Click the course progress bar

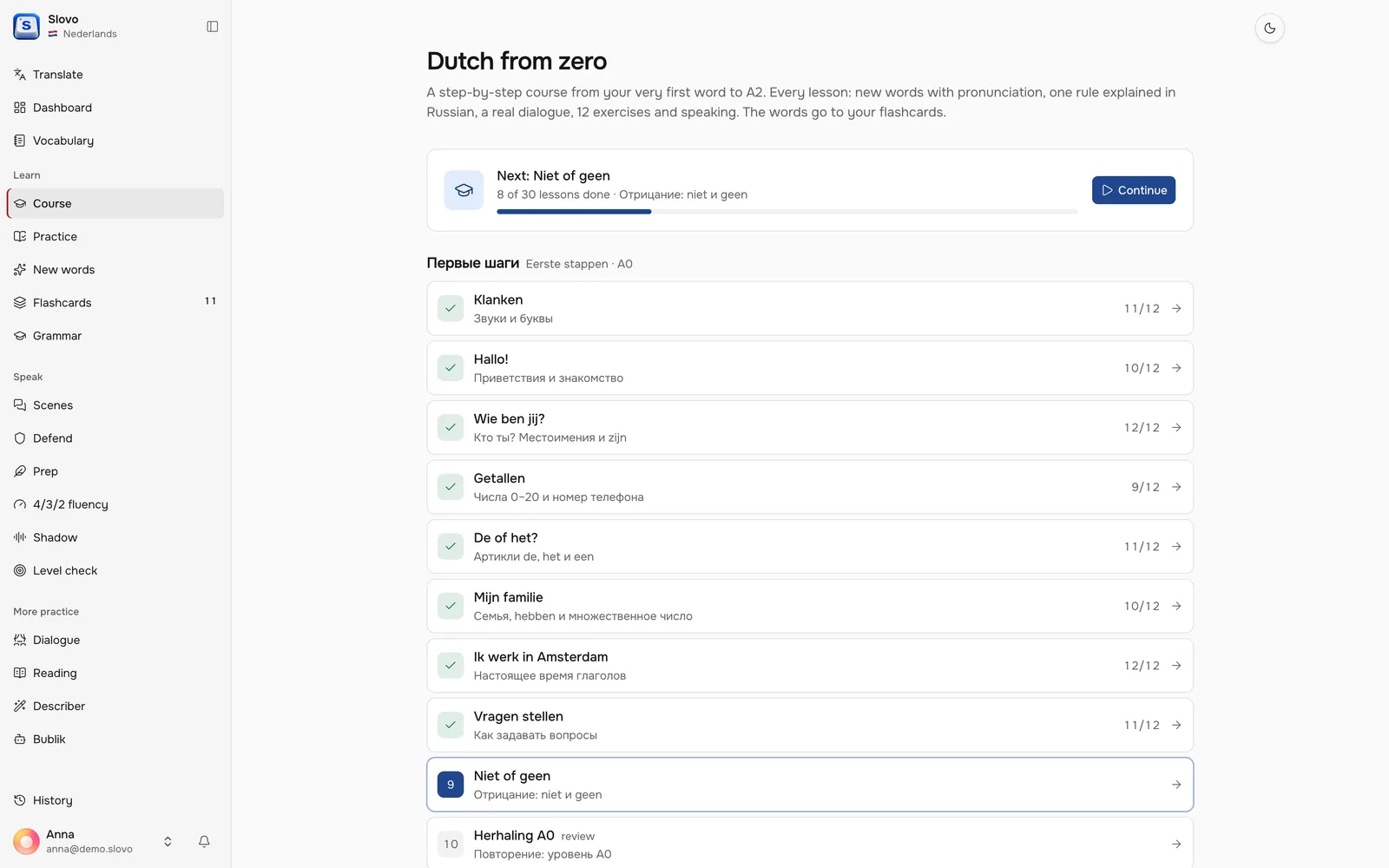787,212
